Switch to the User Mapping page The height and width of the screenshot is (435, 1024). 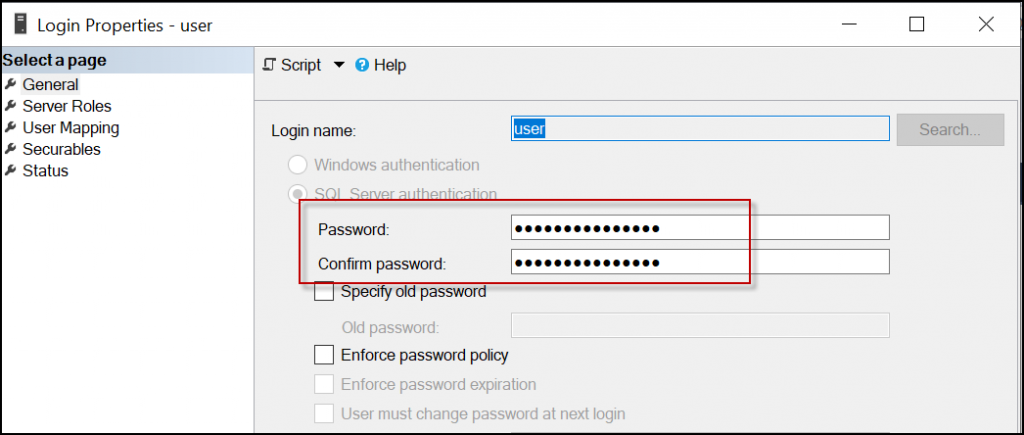tap(71, 127)
